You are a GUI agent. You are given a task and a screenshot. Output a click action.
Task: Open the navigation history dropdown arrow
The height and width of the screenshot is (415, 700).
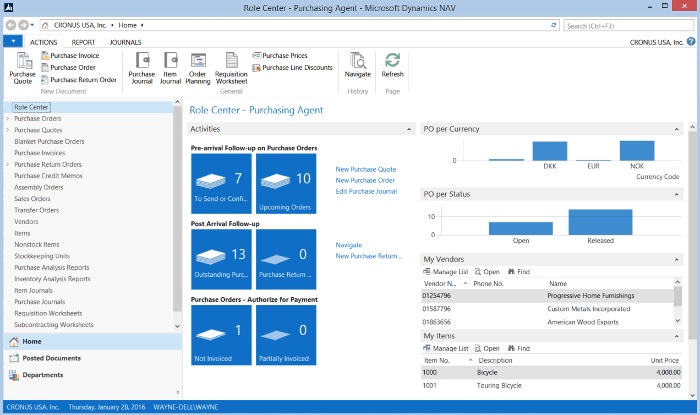[x=32, y=25]
